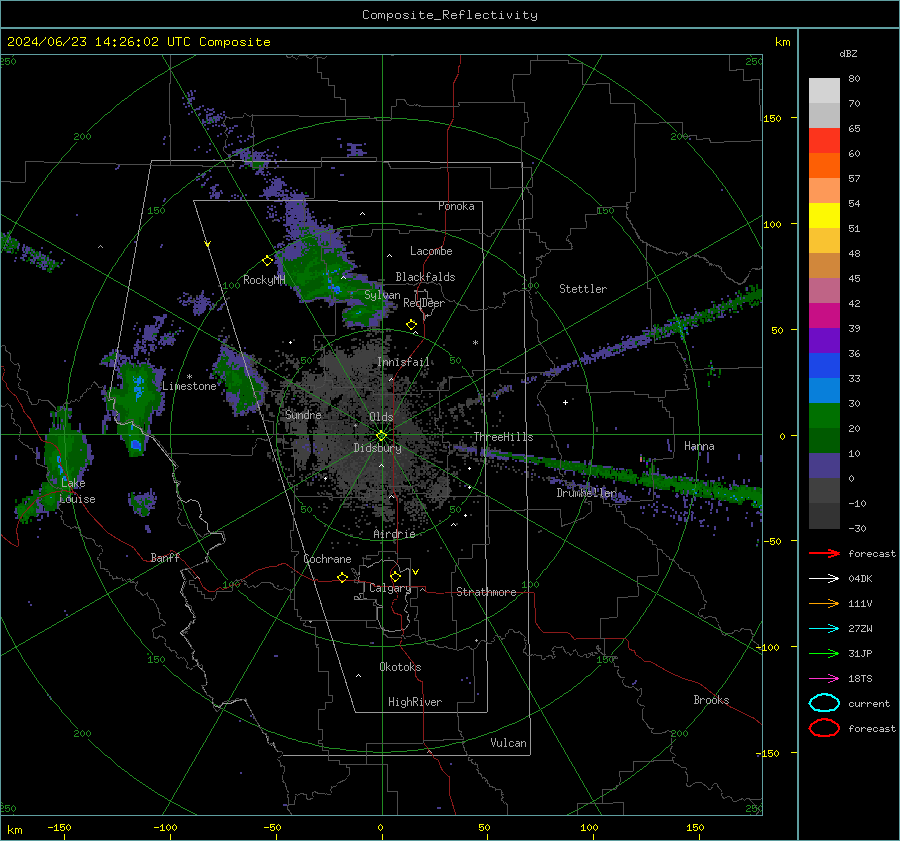Select the magenta 18TS arrow legend icon
The width and height of the screenshot is (900, 841).
pyautogui.click(x=824, y=678)
